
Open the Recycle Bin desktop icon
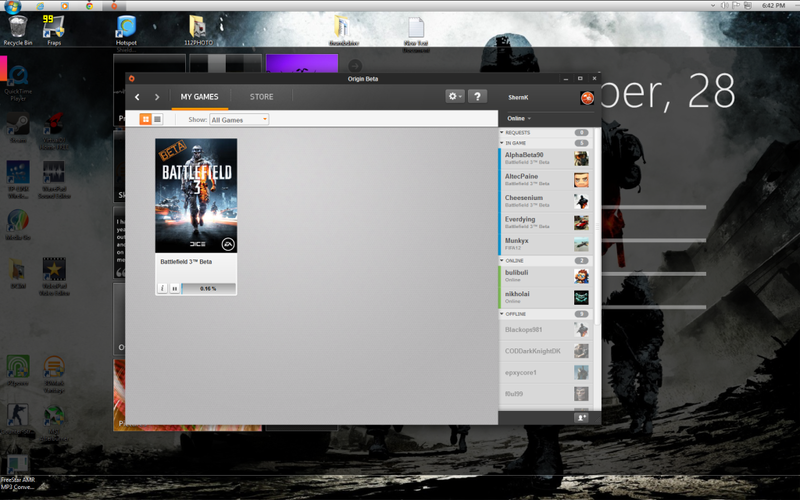[17, 27]
